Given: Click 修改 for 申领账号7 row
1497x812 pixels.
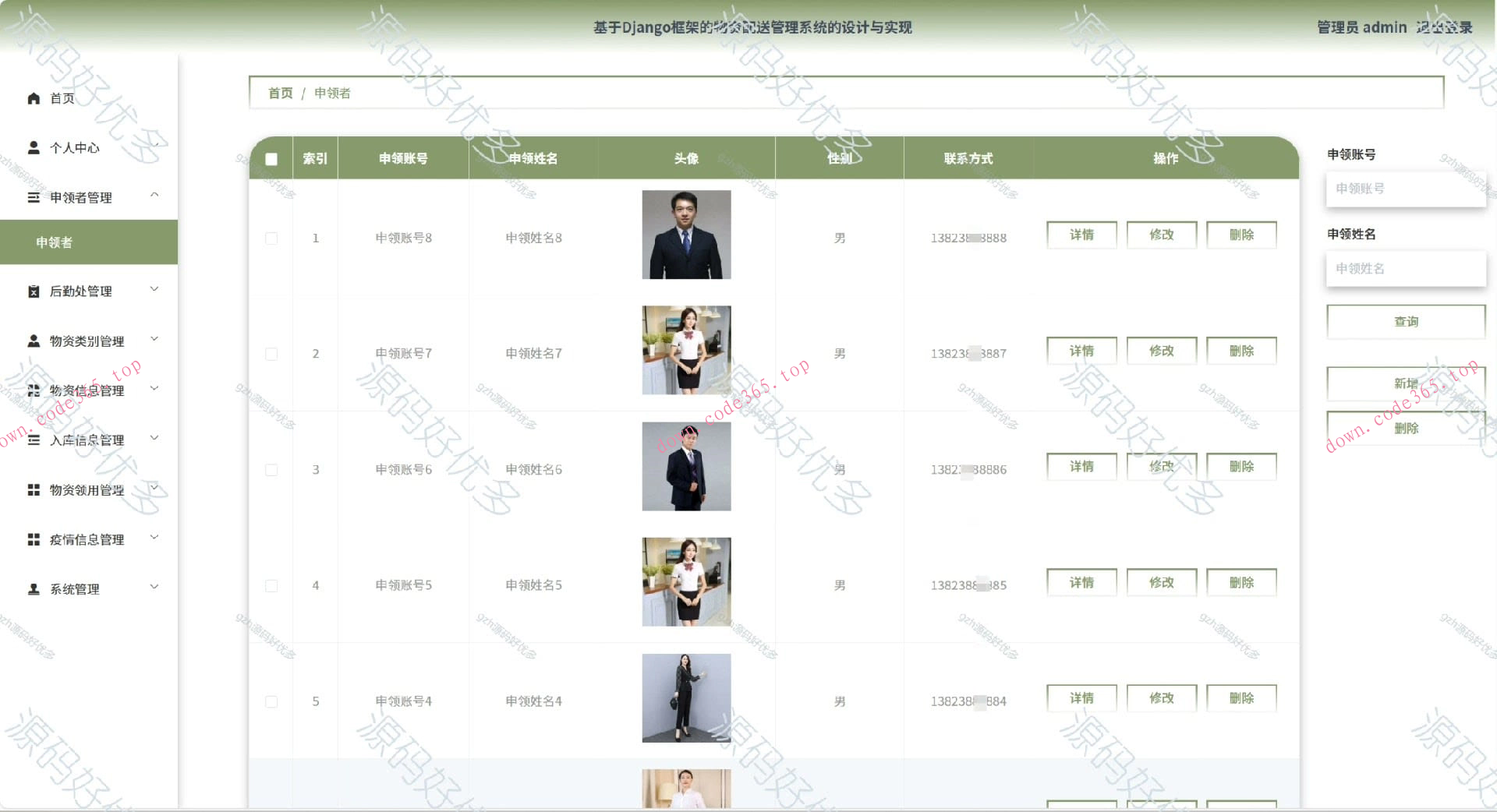Looking at the screenshot, I should click(1161, 351).
